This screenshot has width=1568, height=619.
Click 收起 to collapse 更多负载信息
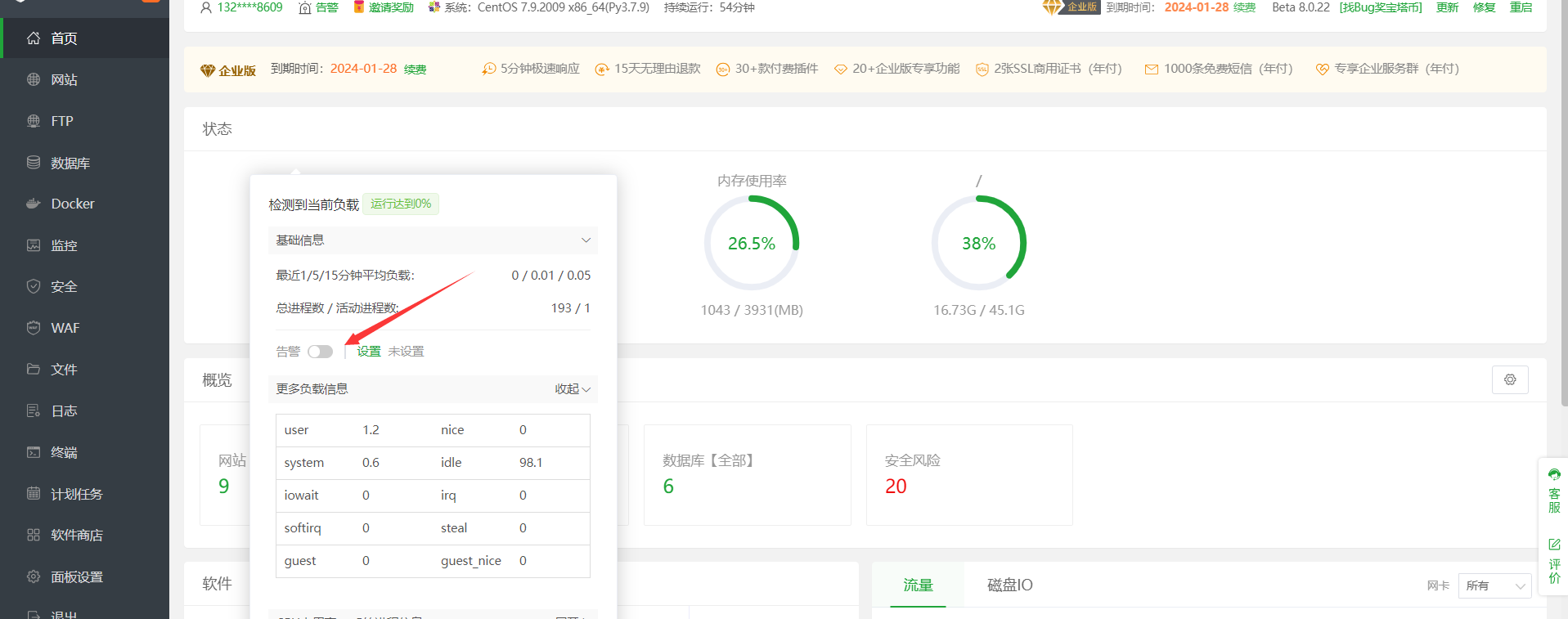coord(573,389)
